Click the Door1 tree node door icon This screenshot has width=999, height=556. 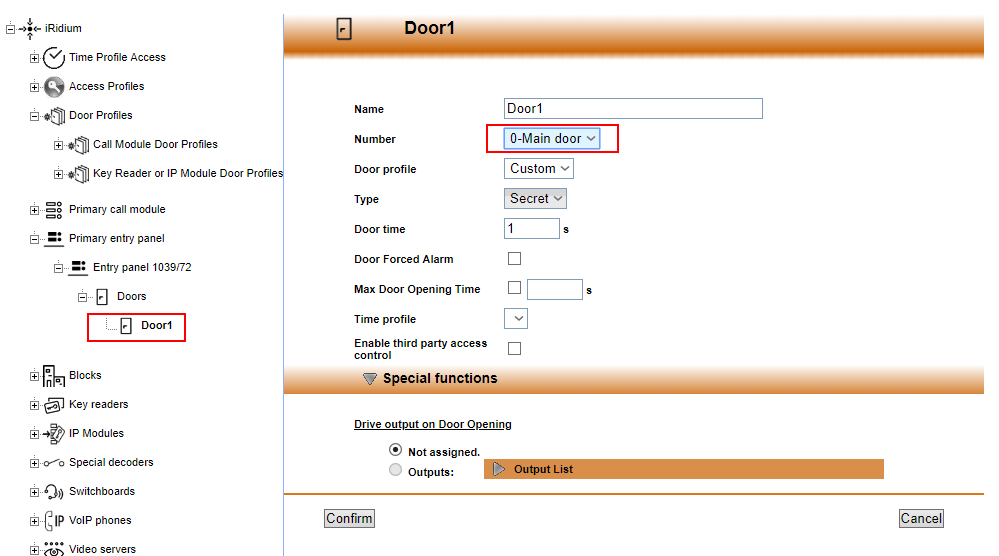126,325
